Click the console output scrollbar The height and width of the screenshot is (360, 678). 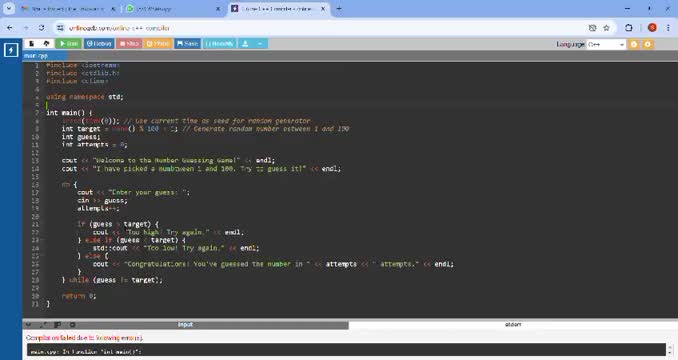pos(670,350)
